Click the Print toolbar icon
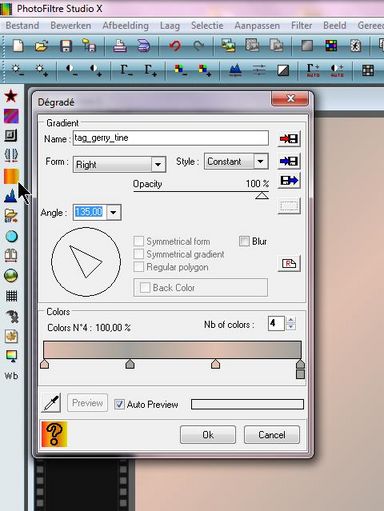This screenshot has width=384, height=511. (120, 46)
